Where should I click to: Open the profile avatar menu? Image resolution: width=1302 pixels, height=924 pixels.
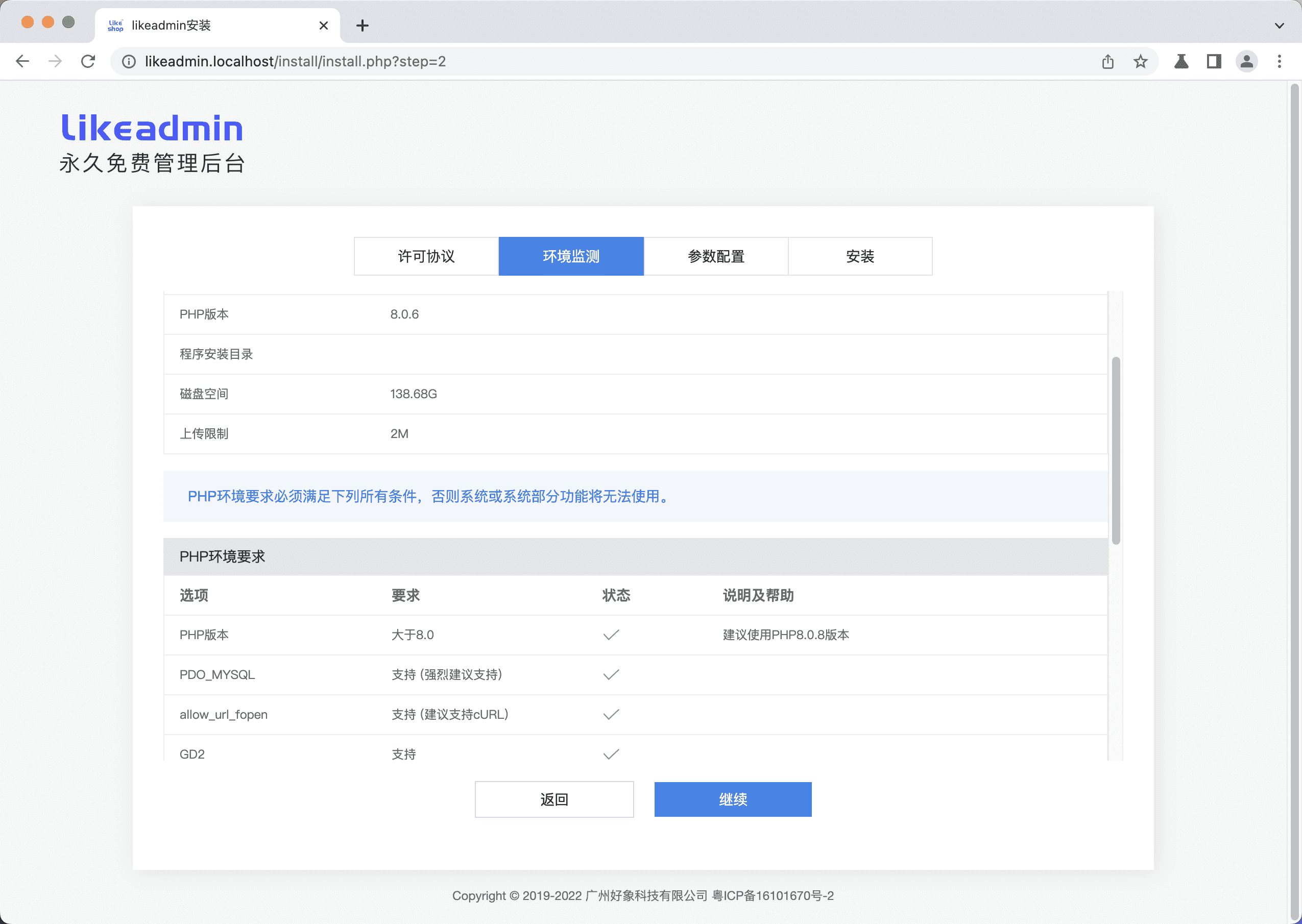[1247, 61]
